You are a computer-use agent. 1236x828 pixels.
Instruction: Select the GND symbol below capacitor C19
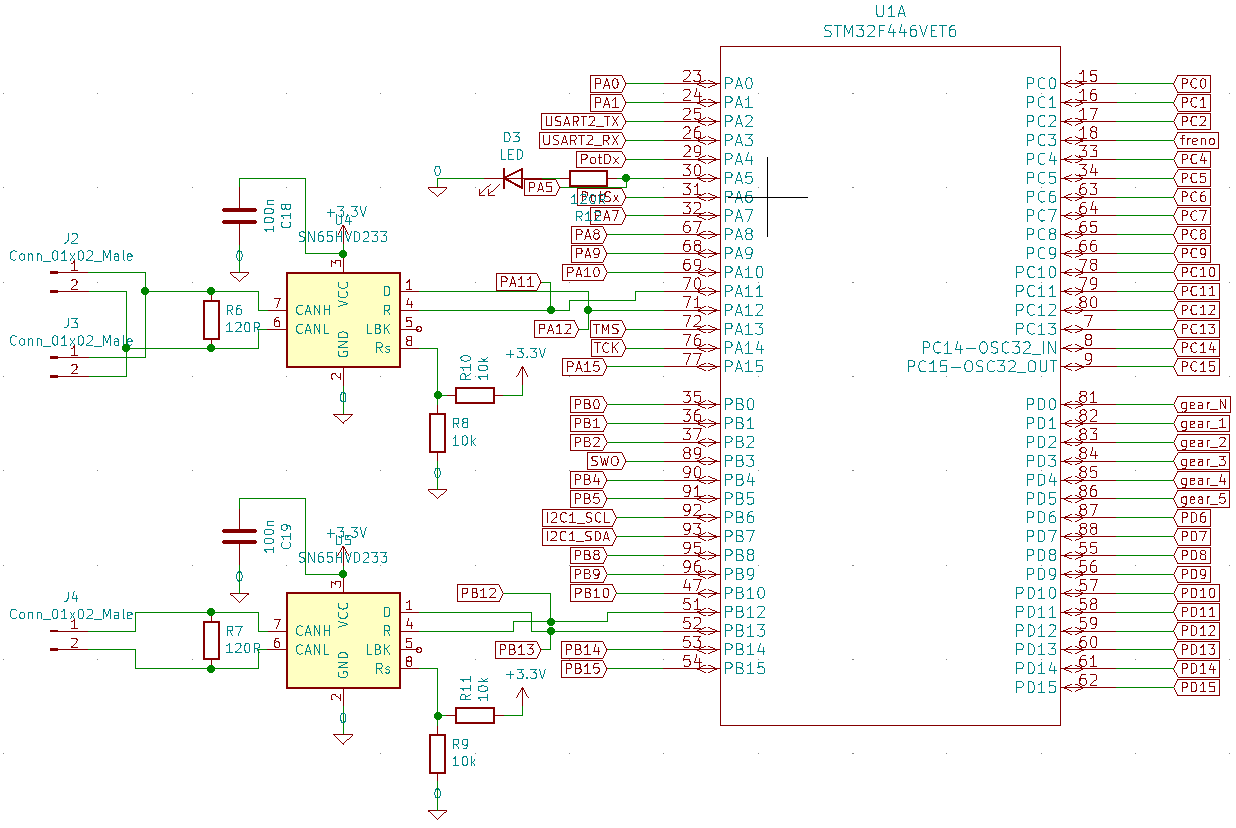(239, 595)
